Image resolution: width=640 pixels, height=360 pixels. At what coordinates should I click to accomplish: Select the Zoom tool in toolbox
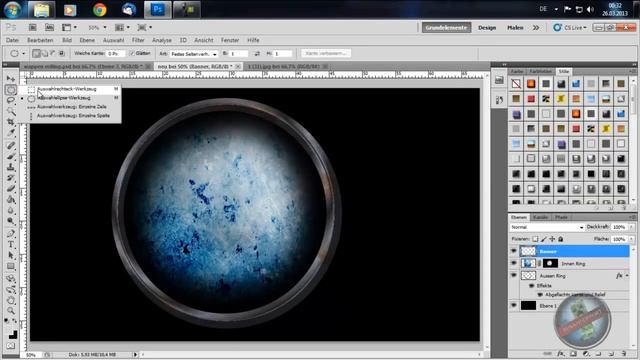point(11,311)
